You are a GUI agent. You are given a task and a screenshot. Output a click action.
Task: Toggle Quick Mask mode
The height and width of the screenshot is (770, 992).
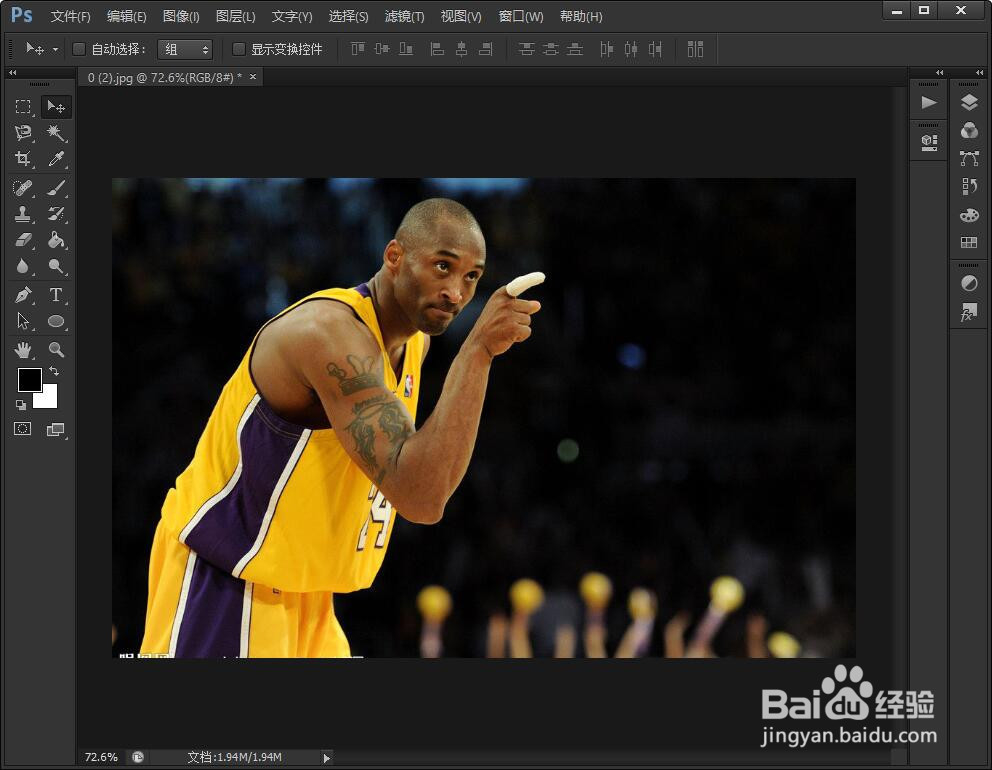[23, 430]
